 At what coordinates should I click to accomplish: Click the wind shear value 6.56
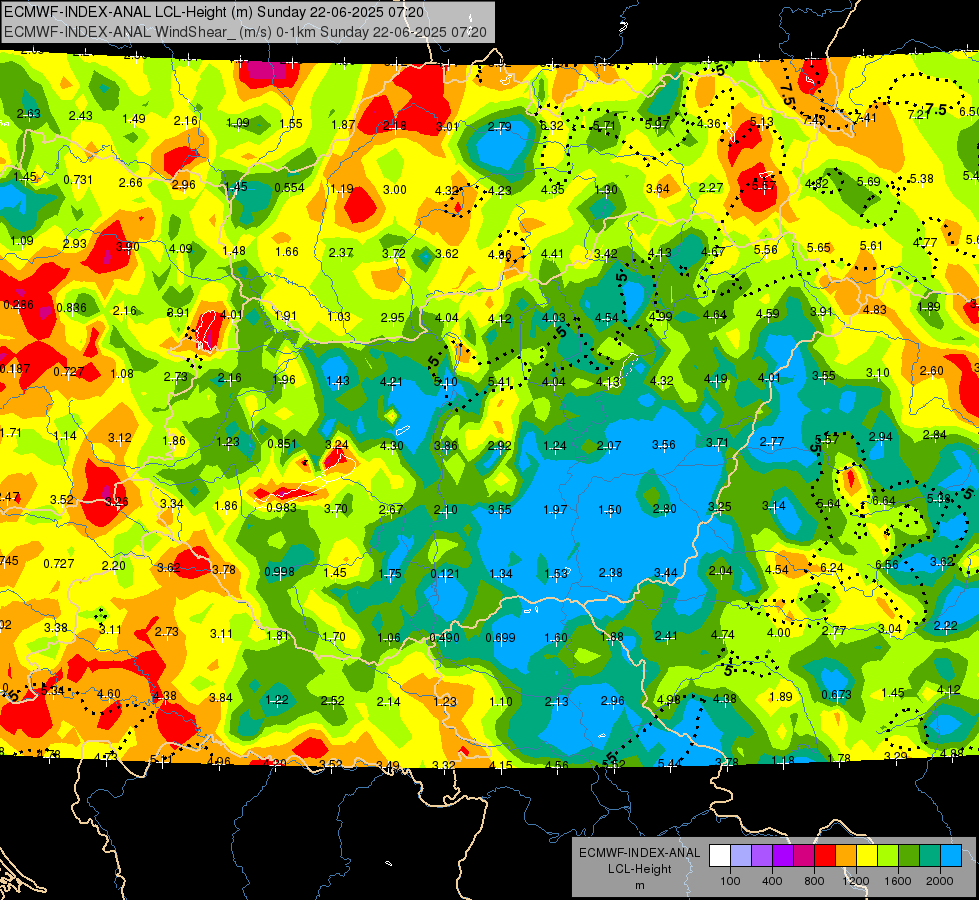(x=887, y=565)
